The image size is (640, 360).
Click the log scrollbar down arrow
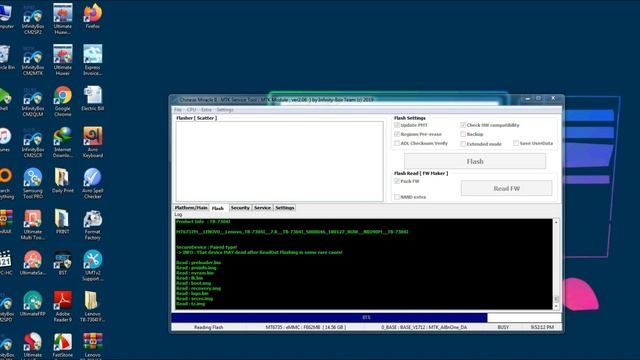click(x=556, y=306)
